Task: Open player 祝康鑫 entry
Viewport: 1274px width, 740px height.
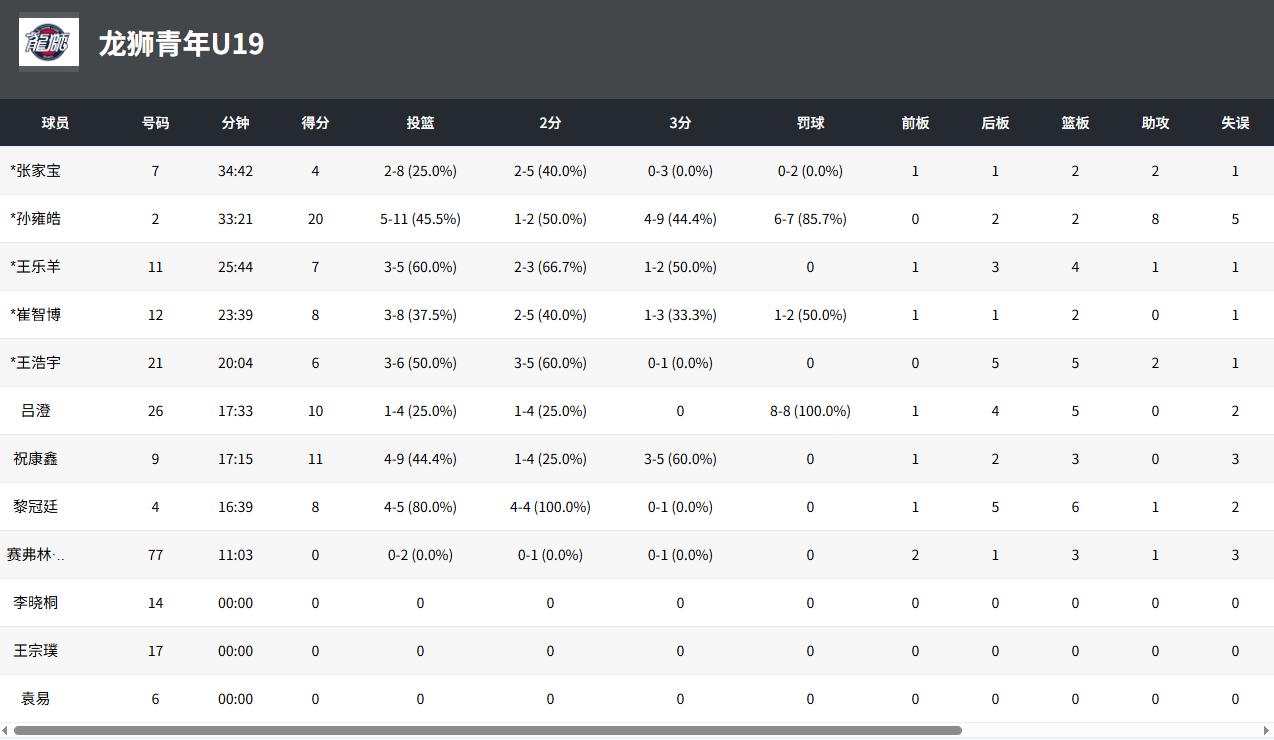Action: 35,459
